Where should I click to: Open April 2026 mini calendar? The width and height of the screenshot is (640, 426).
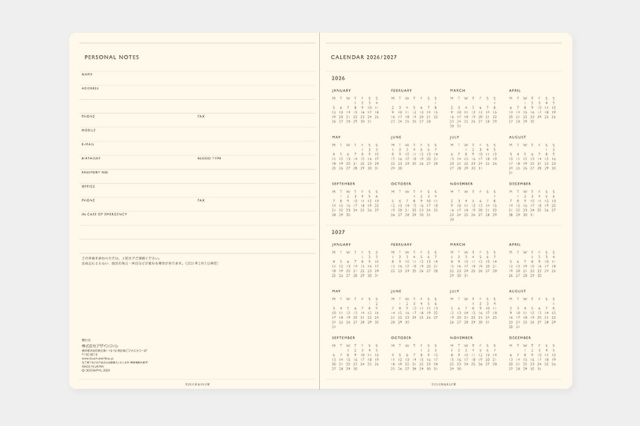point(532,109)
